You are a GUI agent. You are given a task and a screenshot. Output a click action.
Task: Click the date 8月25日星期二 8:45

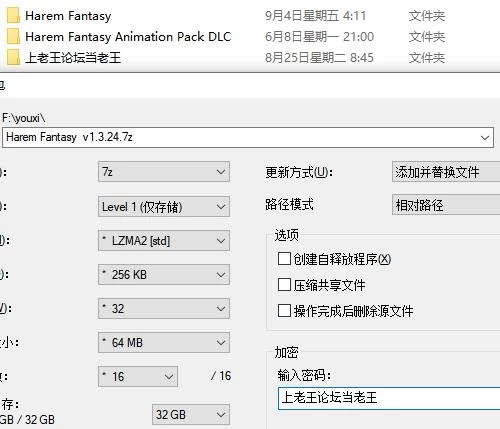pos(319,58)
